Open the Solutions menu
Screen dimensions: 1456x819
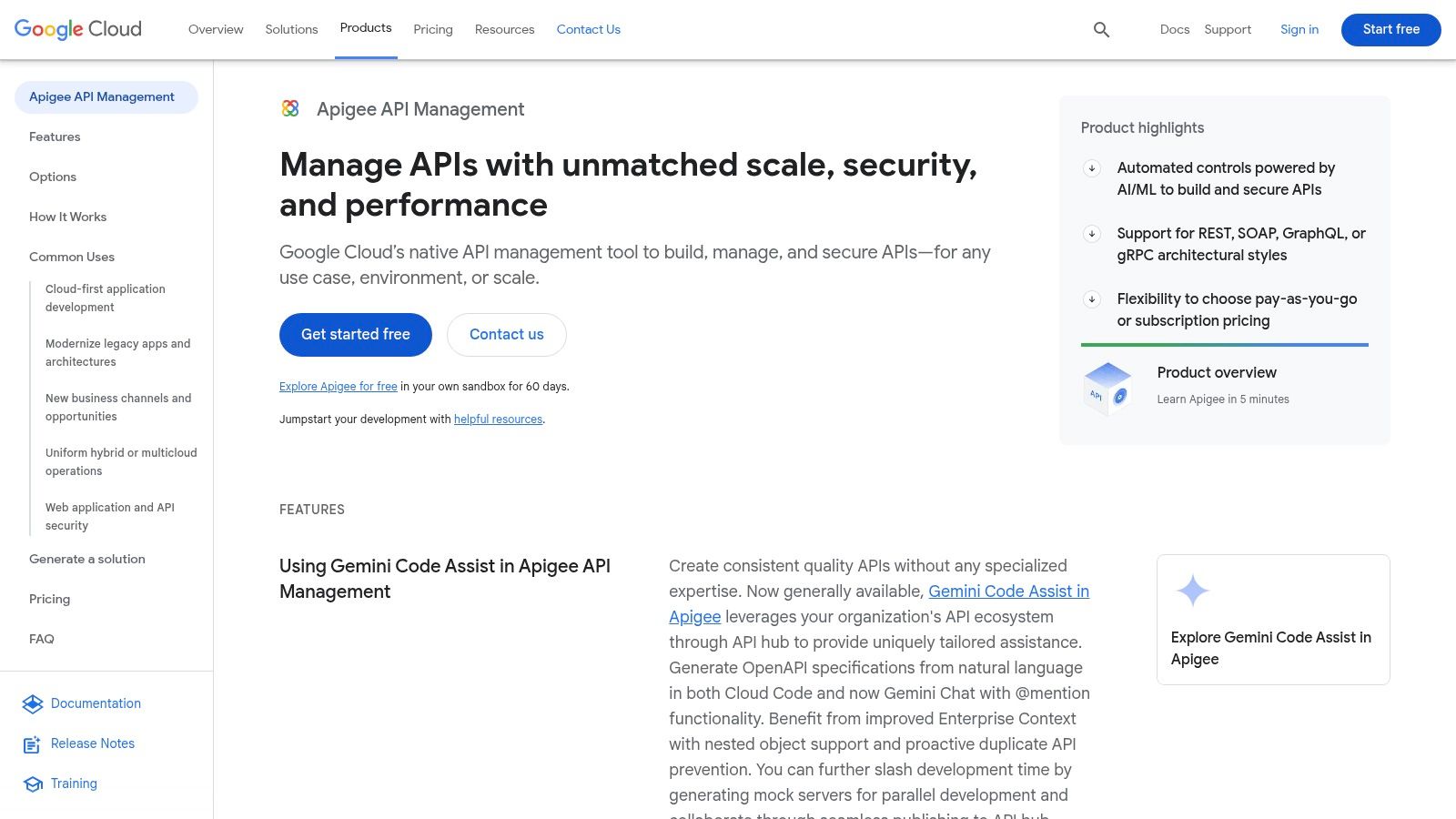(291, 29)
